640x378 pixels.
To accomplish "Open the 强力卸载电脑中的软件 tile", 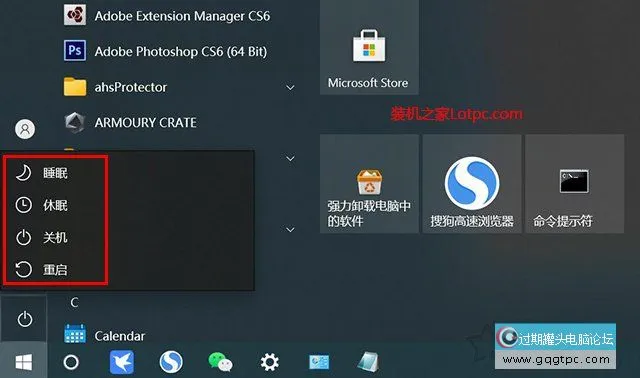I will click(x=369, y=184).
